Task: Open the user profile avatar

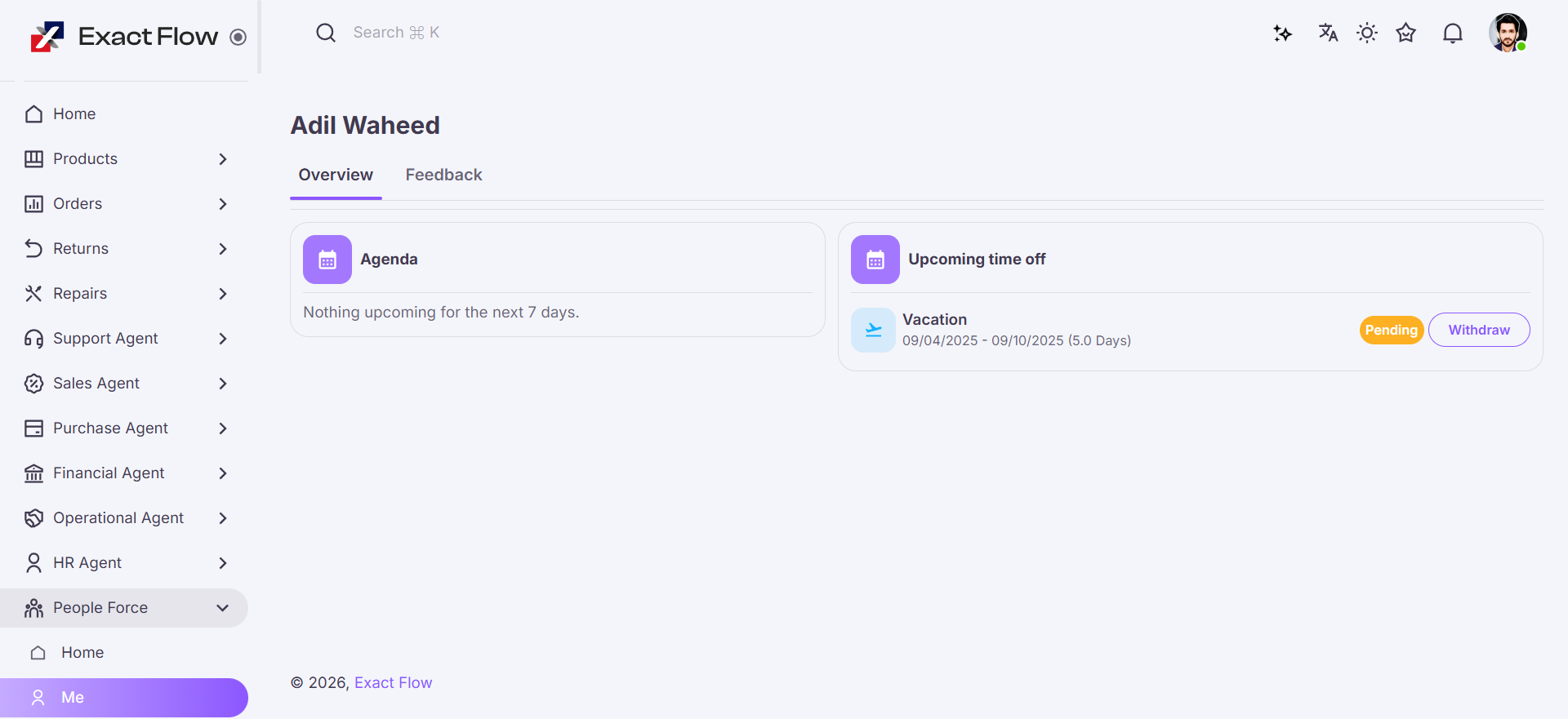Action: pos(1507,33)
